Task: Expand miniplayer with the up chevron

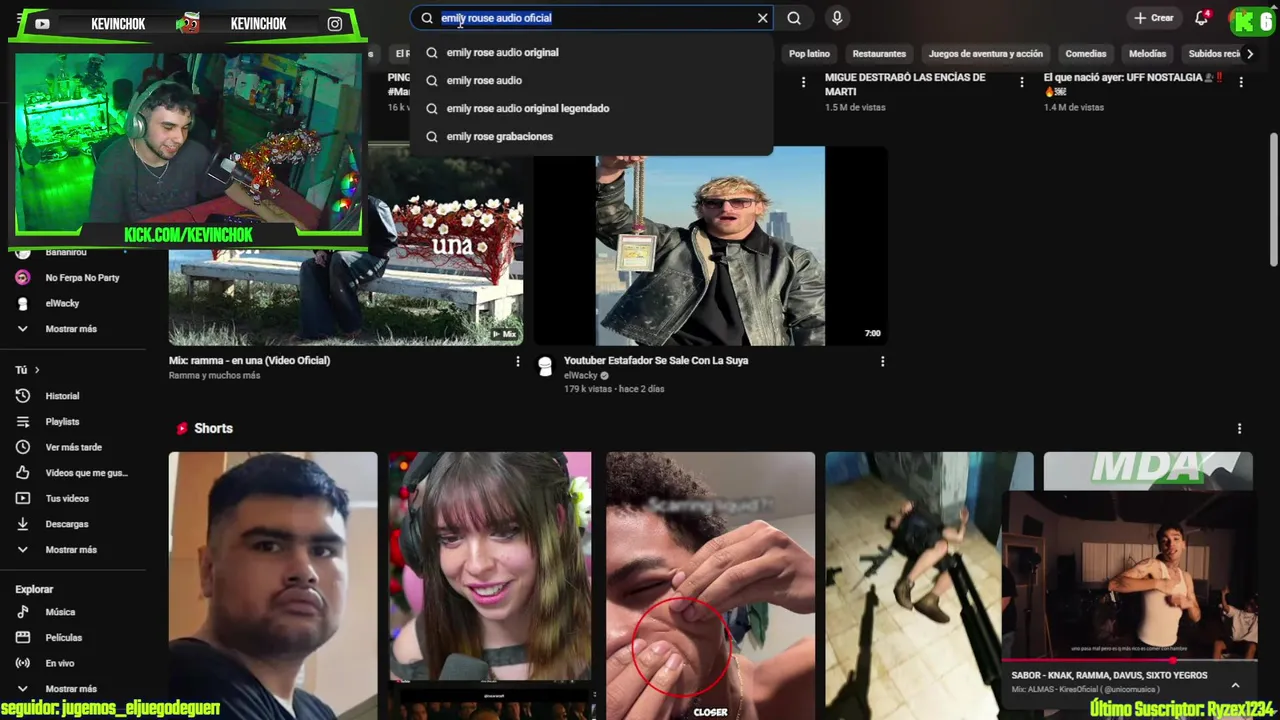Action: 1235,686
